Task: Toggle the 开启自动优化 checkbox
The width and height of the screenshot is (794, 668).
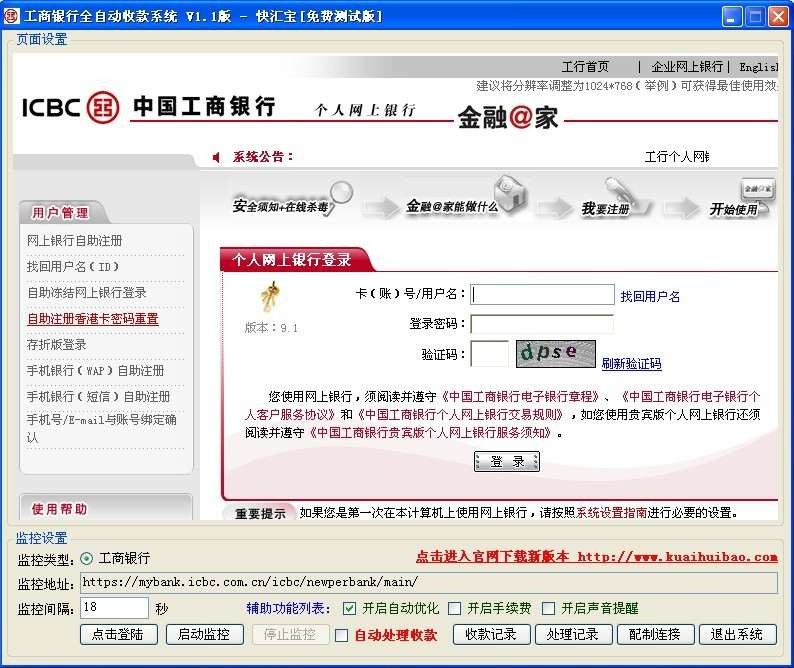Action: click(x=349, y=608)
